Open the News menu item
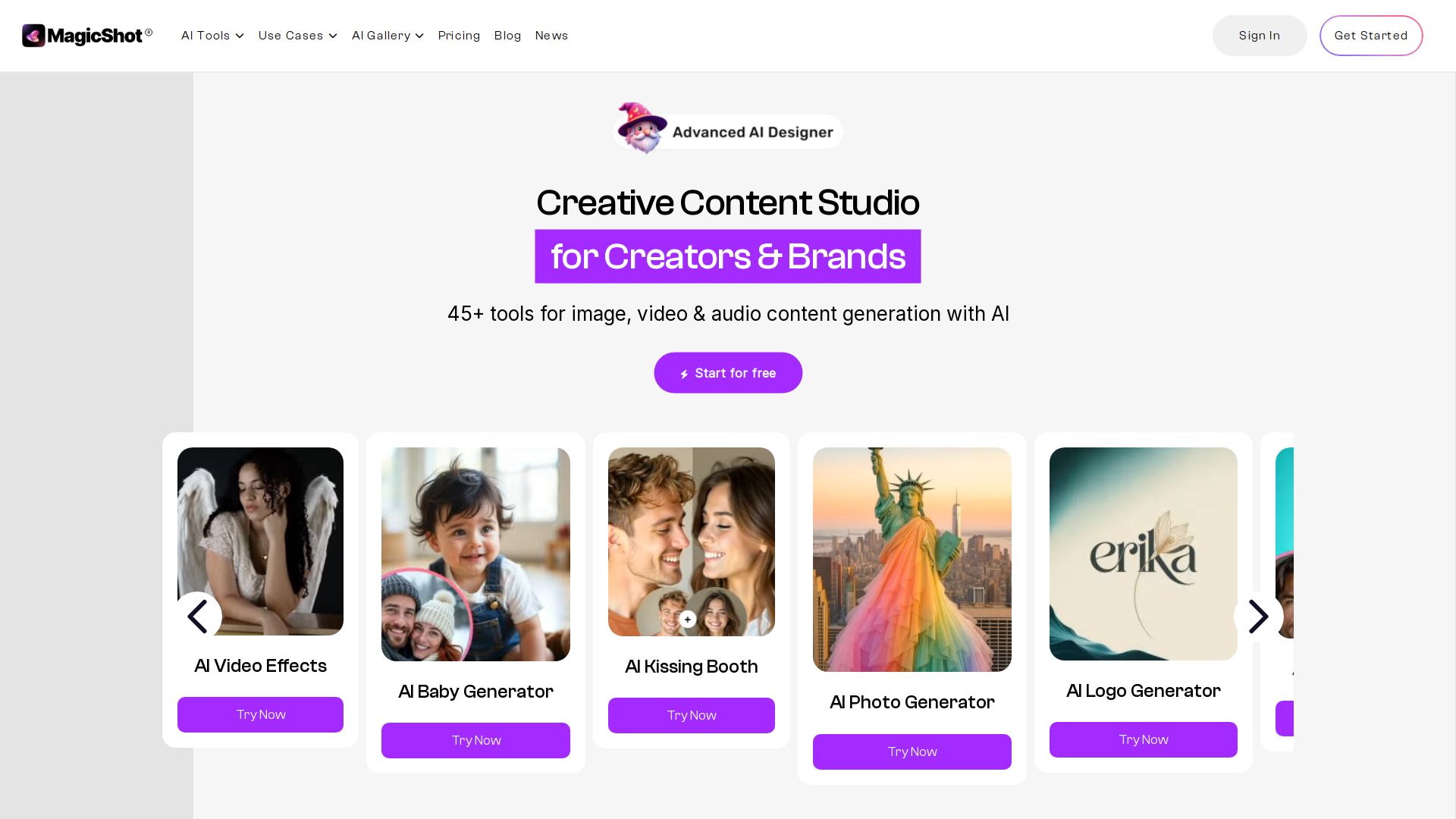The height and width of the screenshot is (819, 1456). (551, 36)
